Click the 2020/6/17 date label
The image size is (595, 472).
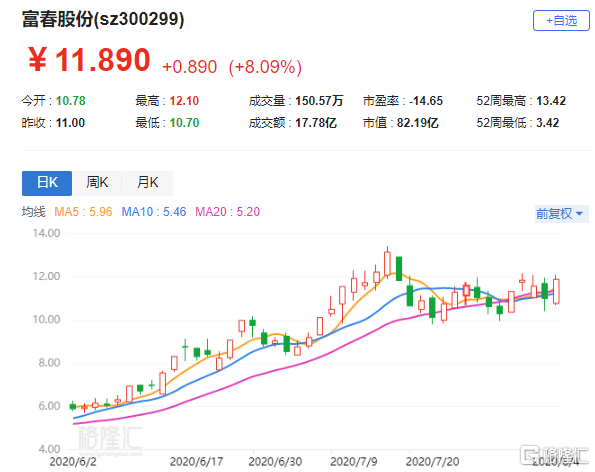(196, 462)
